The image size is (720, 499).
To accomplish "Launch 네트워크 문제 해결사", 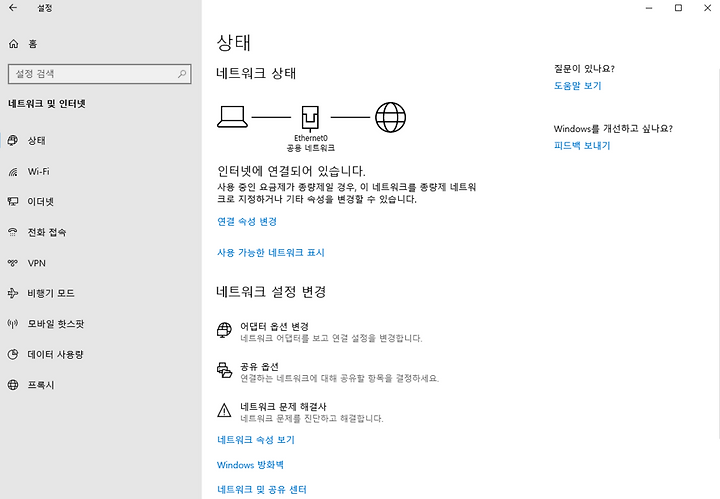I will (x=283, y=407).
